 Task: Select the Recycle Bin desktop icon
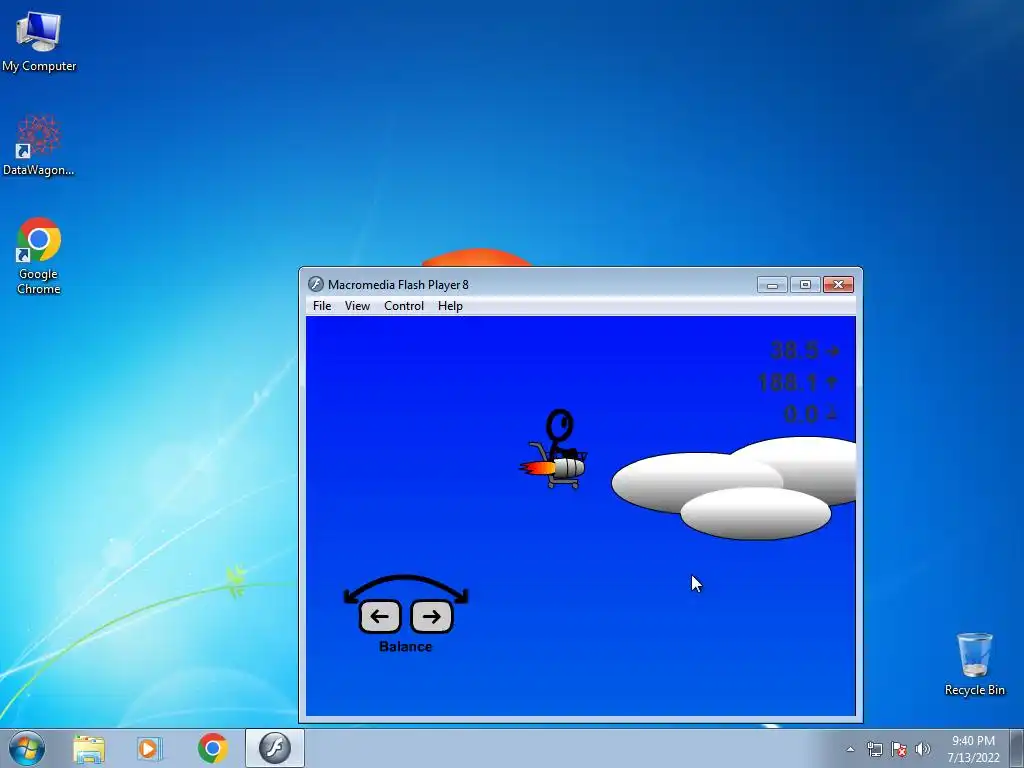[x=974, y=664]
